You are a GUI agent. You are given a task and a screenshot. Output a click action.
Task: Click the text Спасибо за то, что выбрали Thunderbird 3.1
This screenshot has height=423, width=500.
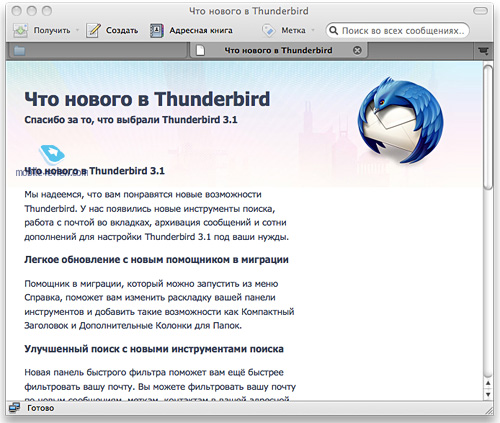coord(131,120)
